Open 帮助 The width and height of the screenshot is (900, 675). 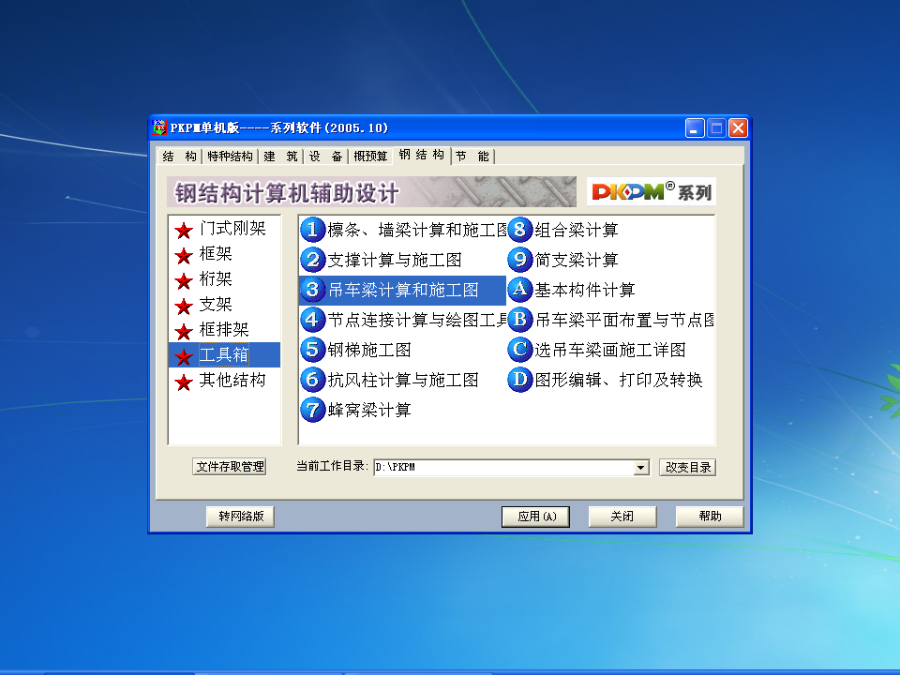(x=709, y=517)
